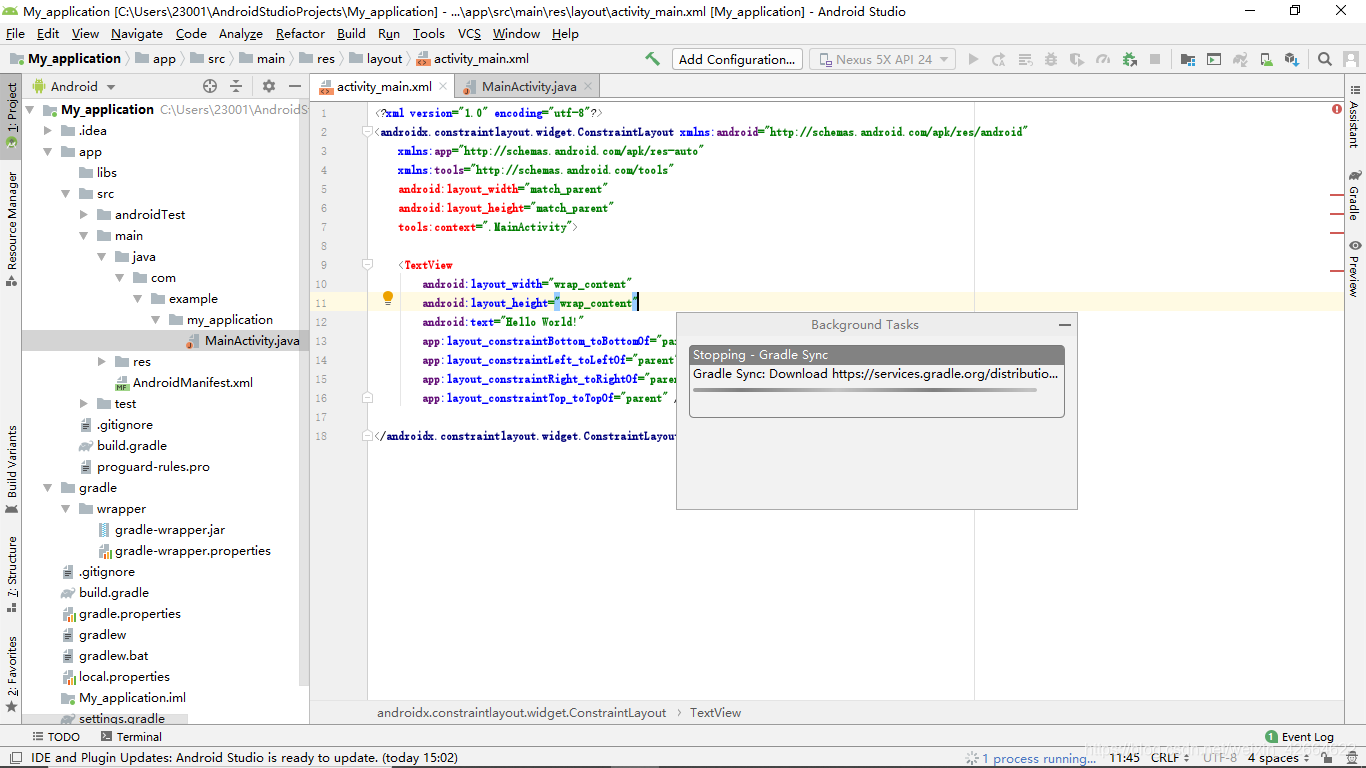
Task: Click the Search Everywhere magnifier icon
Action: coord(1324,59)
